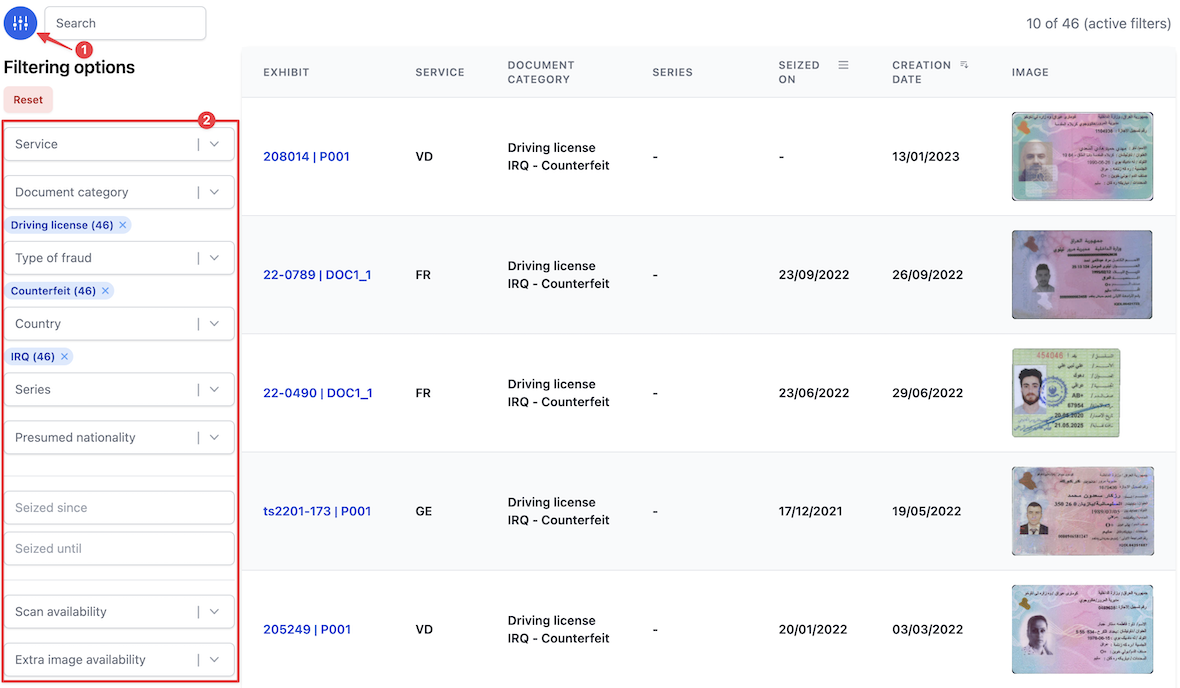Open exhibit 208014 | P001 link
The width and height of the screenshot is (1180, 688).
(x=306, y=157)
